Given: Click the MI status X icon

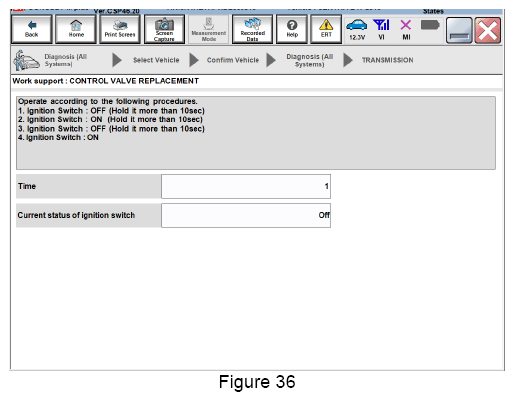Looking at the screenshot, I should (406, 29).
